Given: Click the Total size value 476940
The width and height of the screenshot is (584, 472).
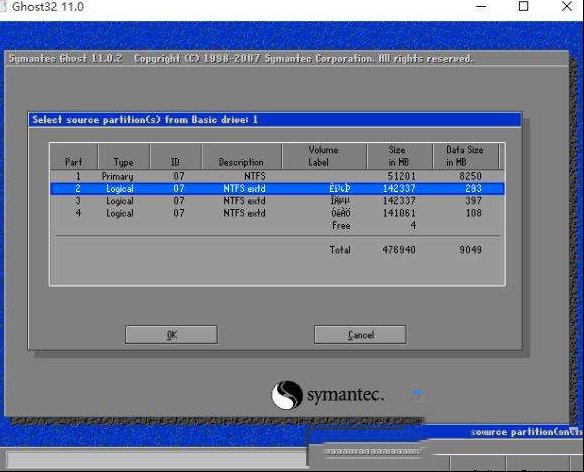Looking at the screenshot, I should point(399,250).
